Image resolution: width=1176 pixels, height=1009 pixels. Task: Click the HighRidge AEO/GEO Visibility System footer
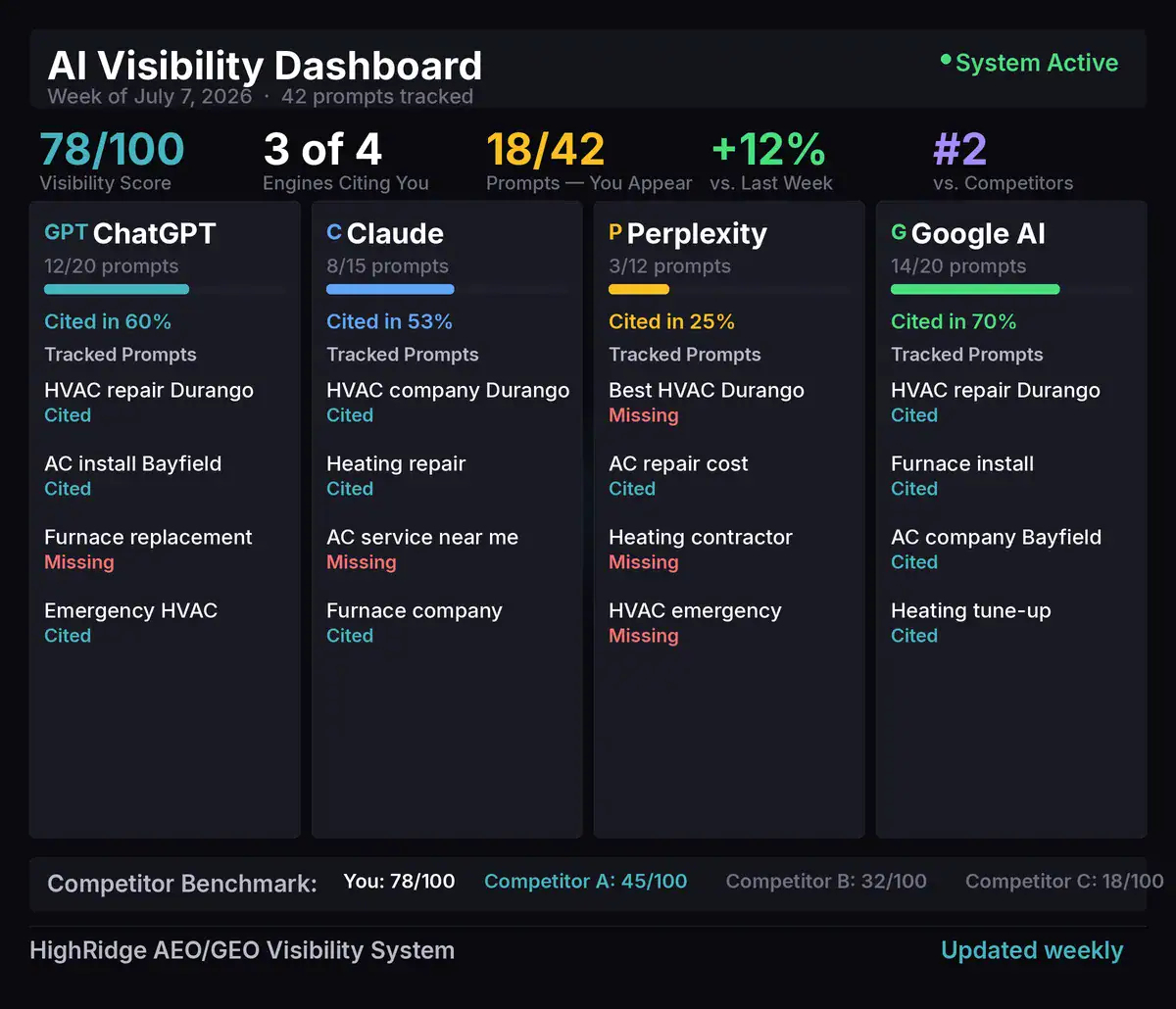(242, 950)
